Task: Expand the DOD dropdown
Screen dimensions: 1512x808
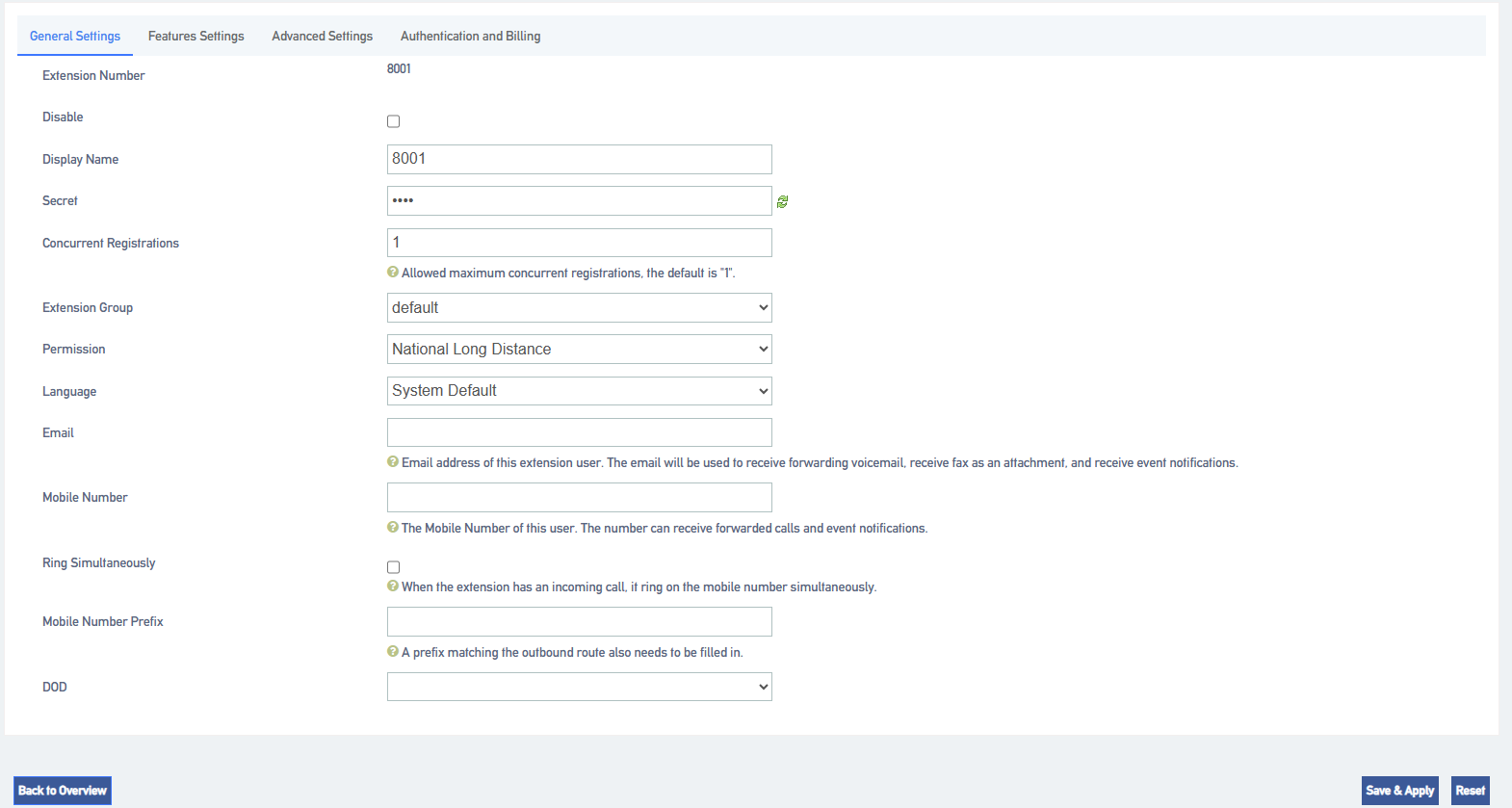Action: [x=580, y=687]
